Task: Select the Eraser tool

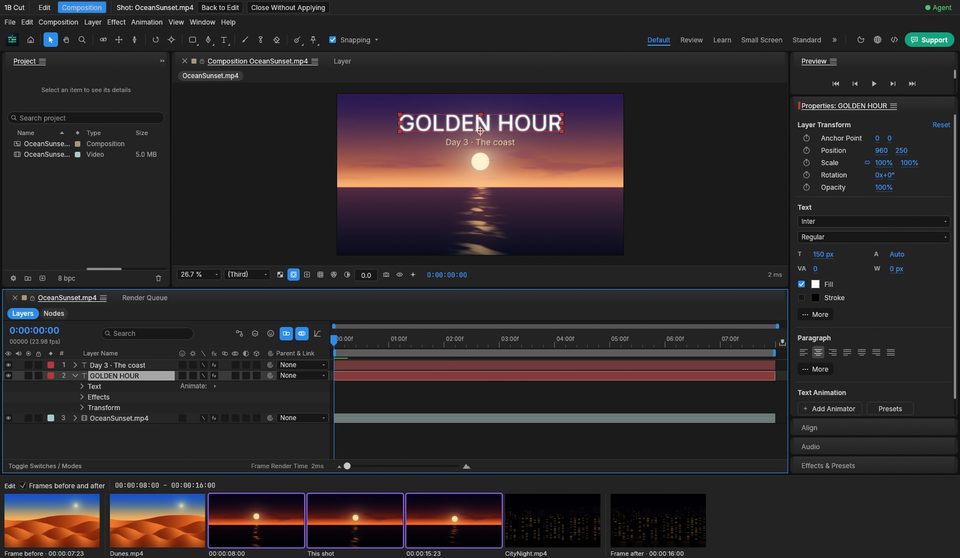Action: pos(277,40)
